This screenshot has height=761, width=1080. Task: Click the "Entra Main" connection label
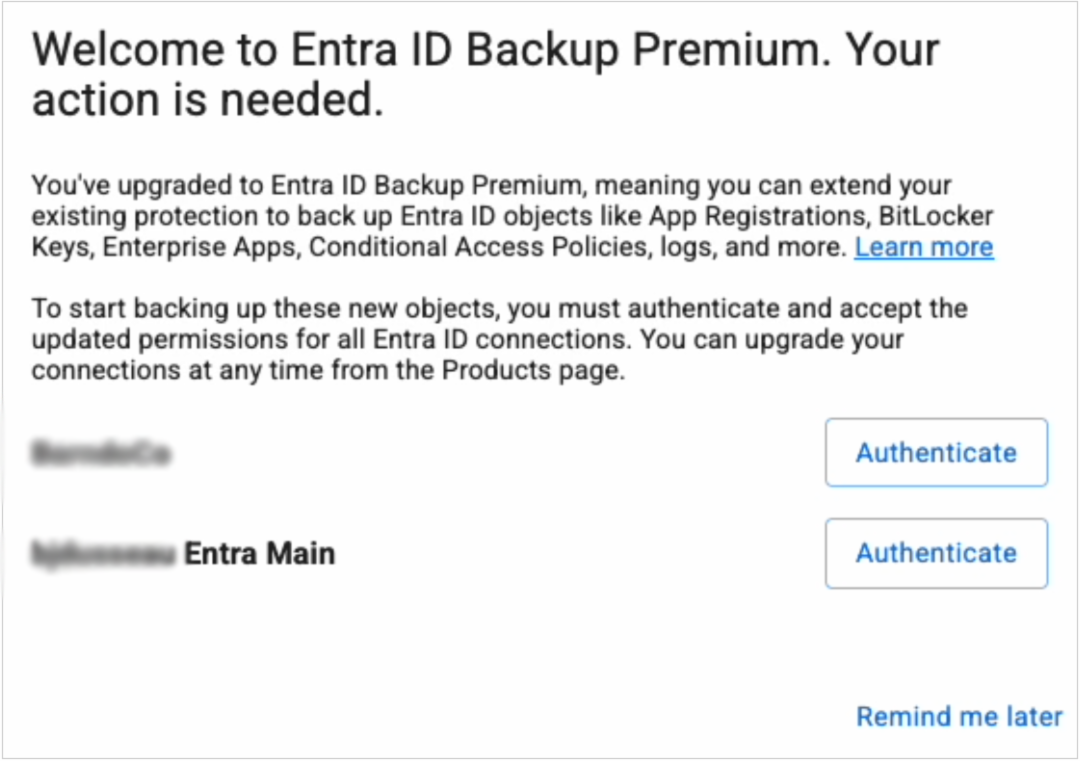pyautogui.click(x=260, y=553)
